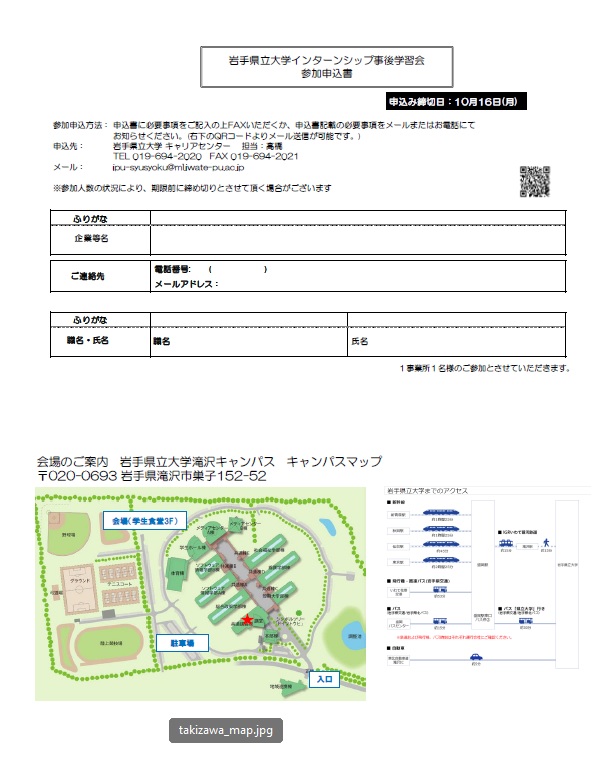
Task: Click the second Shinkansen train icon from the top
Action: [441, 529]
